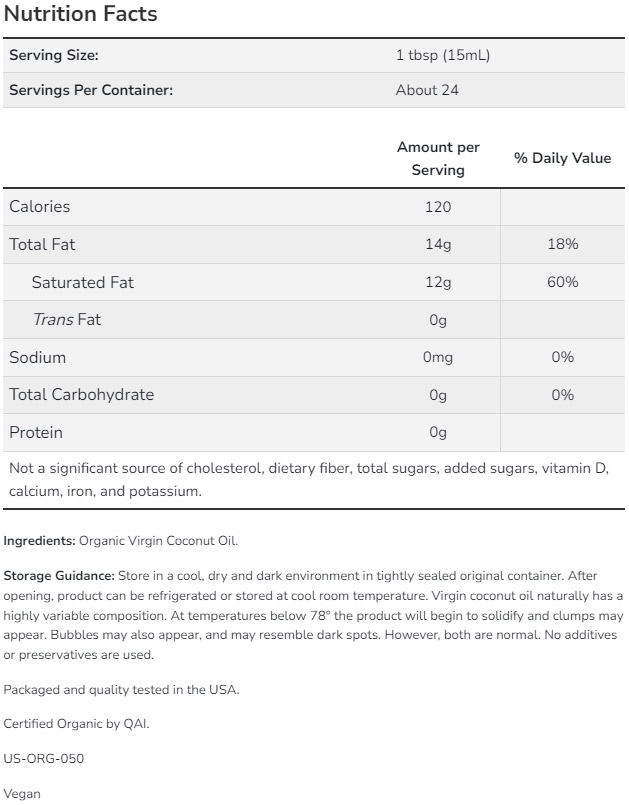Screen dimensions: 629x805
Task: Click the Storage Guidance bold label
Action: pos(58,576)
